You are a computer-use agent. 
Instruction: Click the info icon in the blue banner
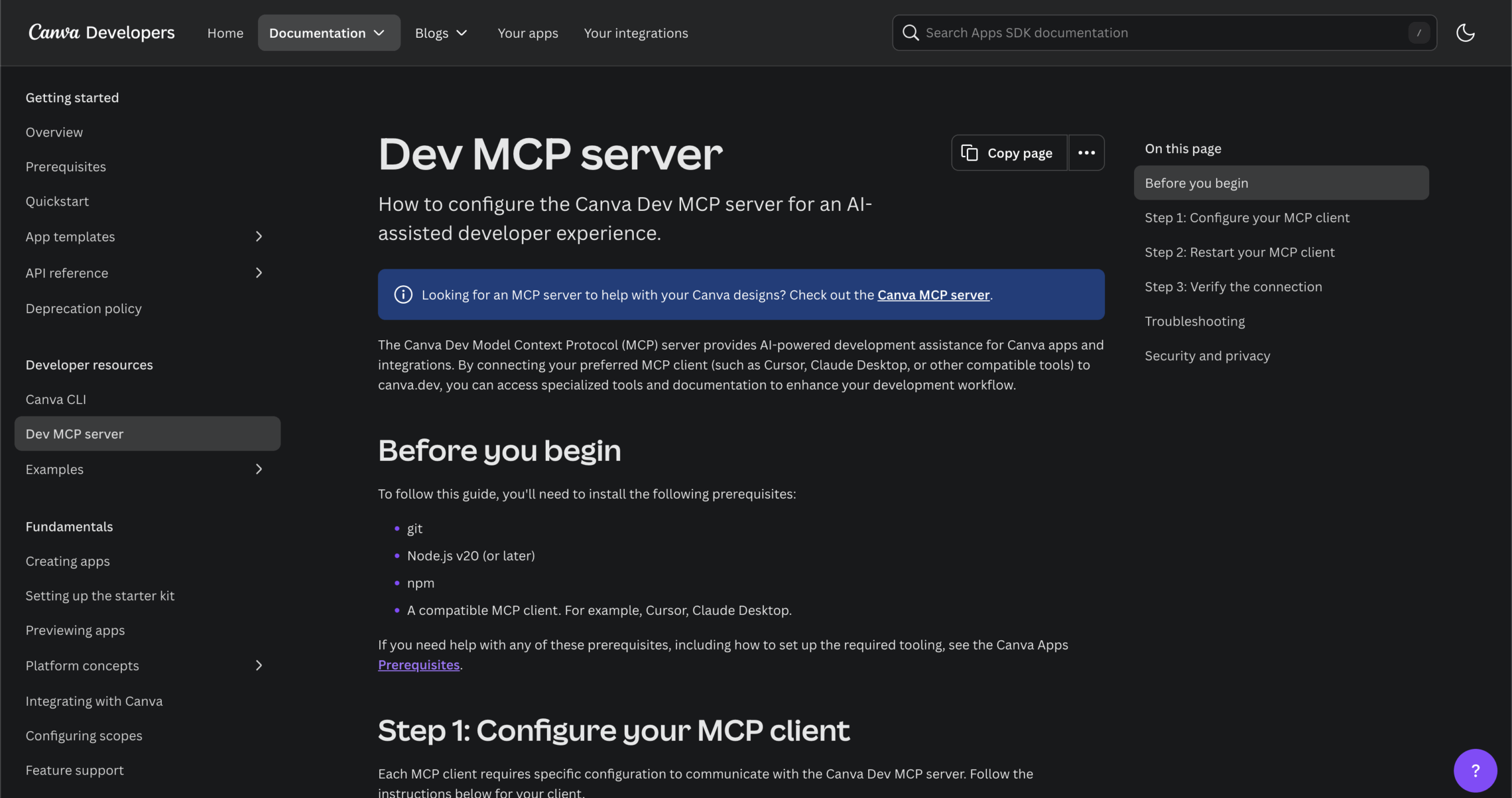click(x=403, y=295)
